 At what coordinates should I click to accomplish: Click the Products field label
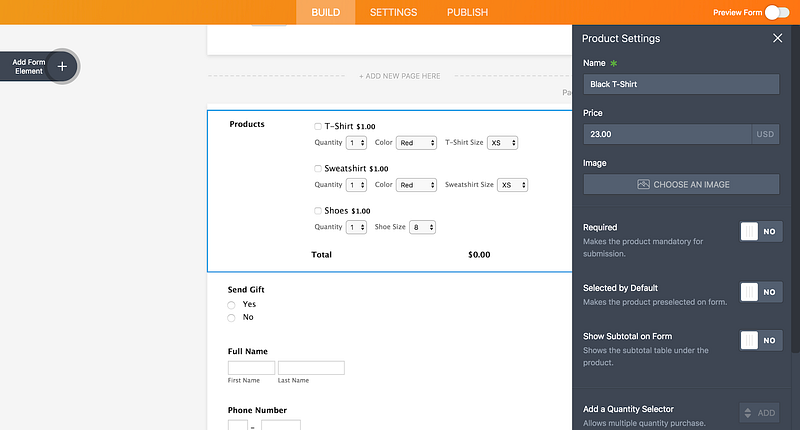pos(247,124)
